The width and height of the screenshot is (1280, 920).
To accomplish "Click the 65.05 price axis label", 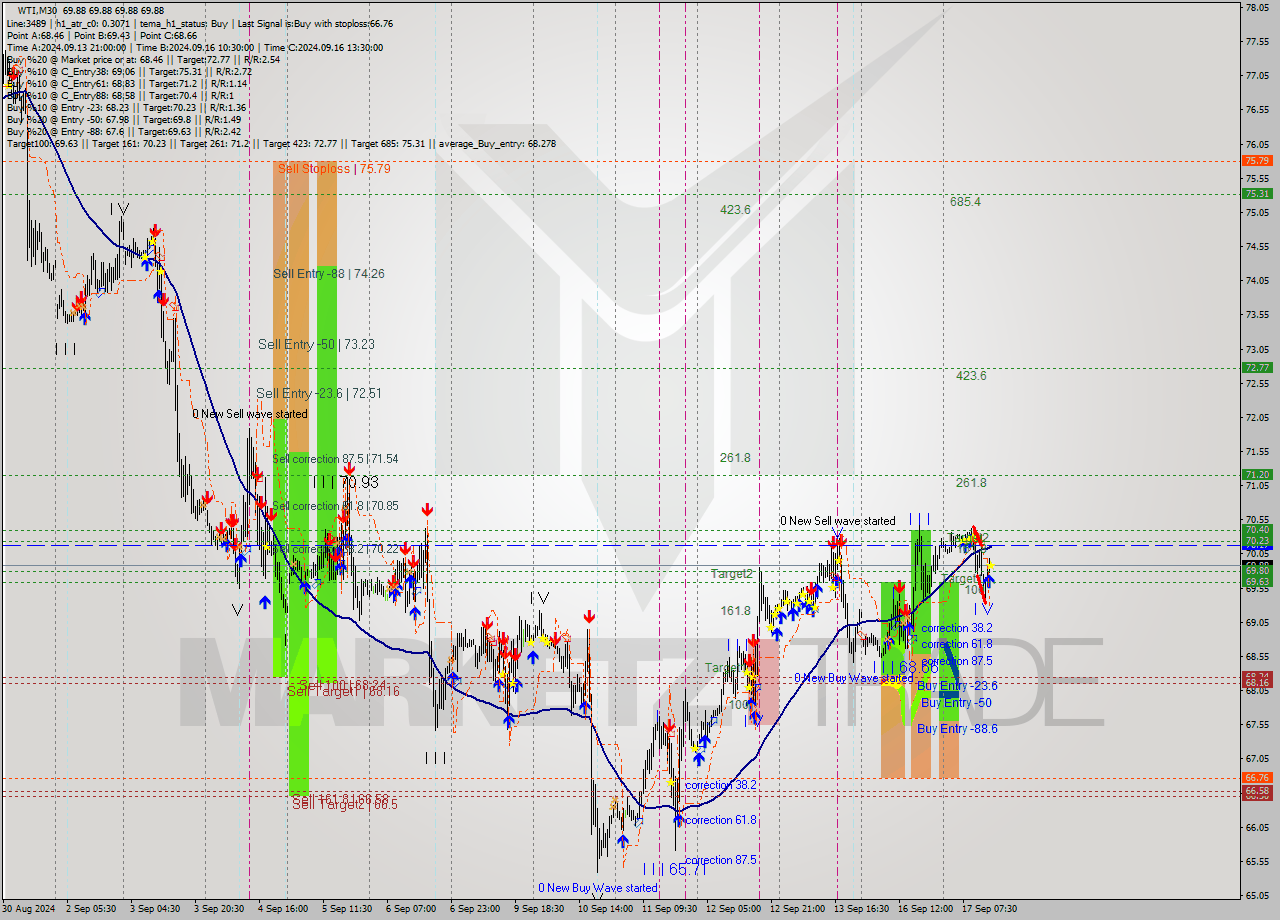I will tap(1258, 895).
